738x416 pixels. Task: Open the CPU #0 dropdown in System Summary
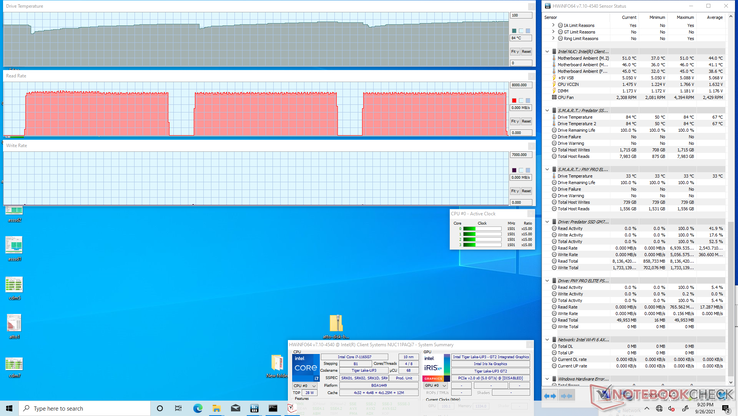305,386
